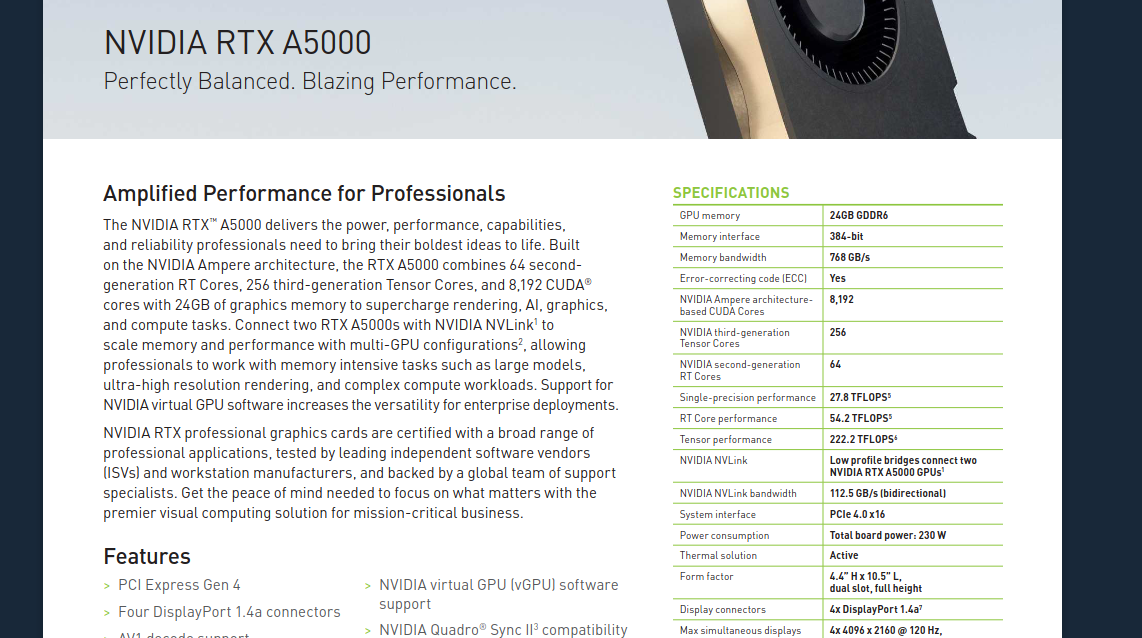The width and height of the screenshot is (1142, 638).
Task: Click the '54.2 TFLOPS' value
Action: point(860,418)
